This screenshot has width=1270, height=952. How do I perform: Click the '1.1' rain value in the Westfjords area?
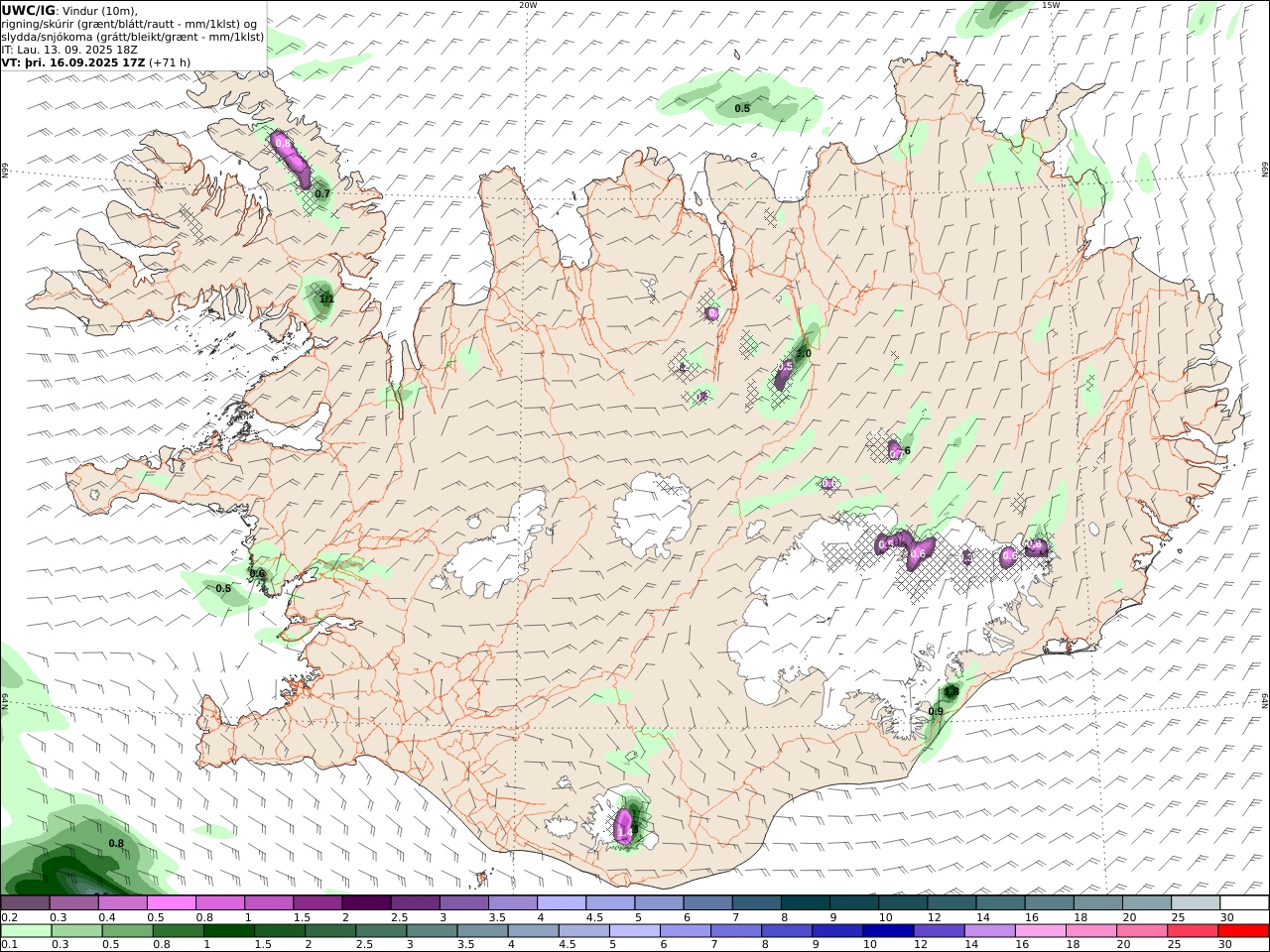coord(326,298)
